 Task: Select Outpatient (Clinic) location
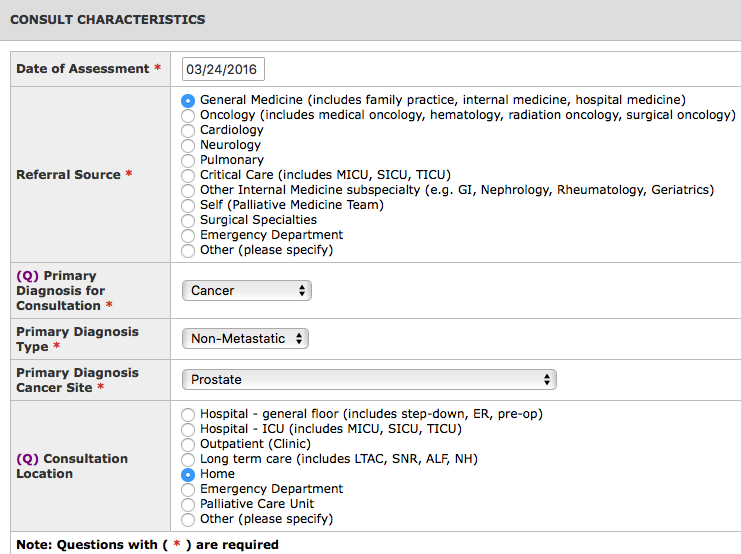click(188, 445)
